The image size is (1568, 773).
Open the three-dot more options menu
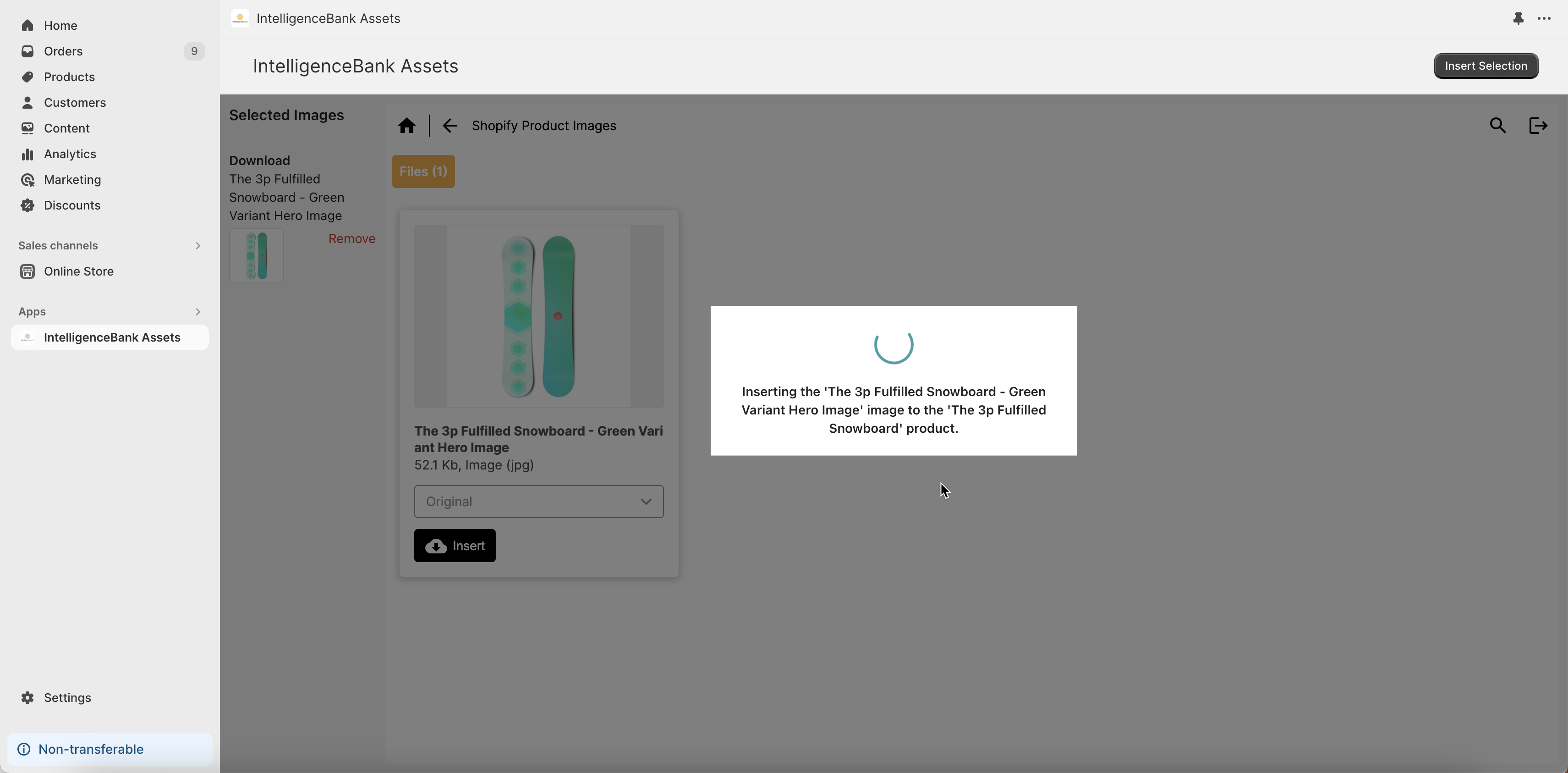[x=1544, y=18]
